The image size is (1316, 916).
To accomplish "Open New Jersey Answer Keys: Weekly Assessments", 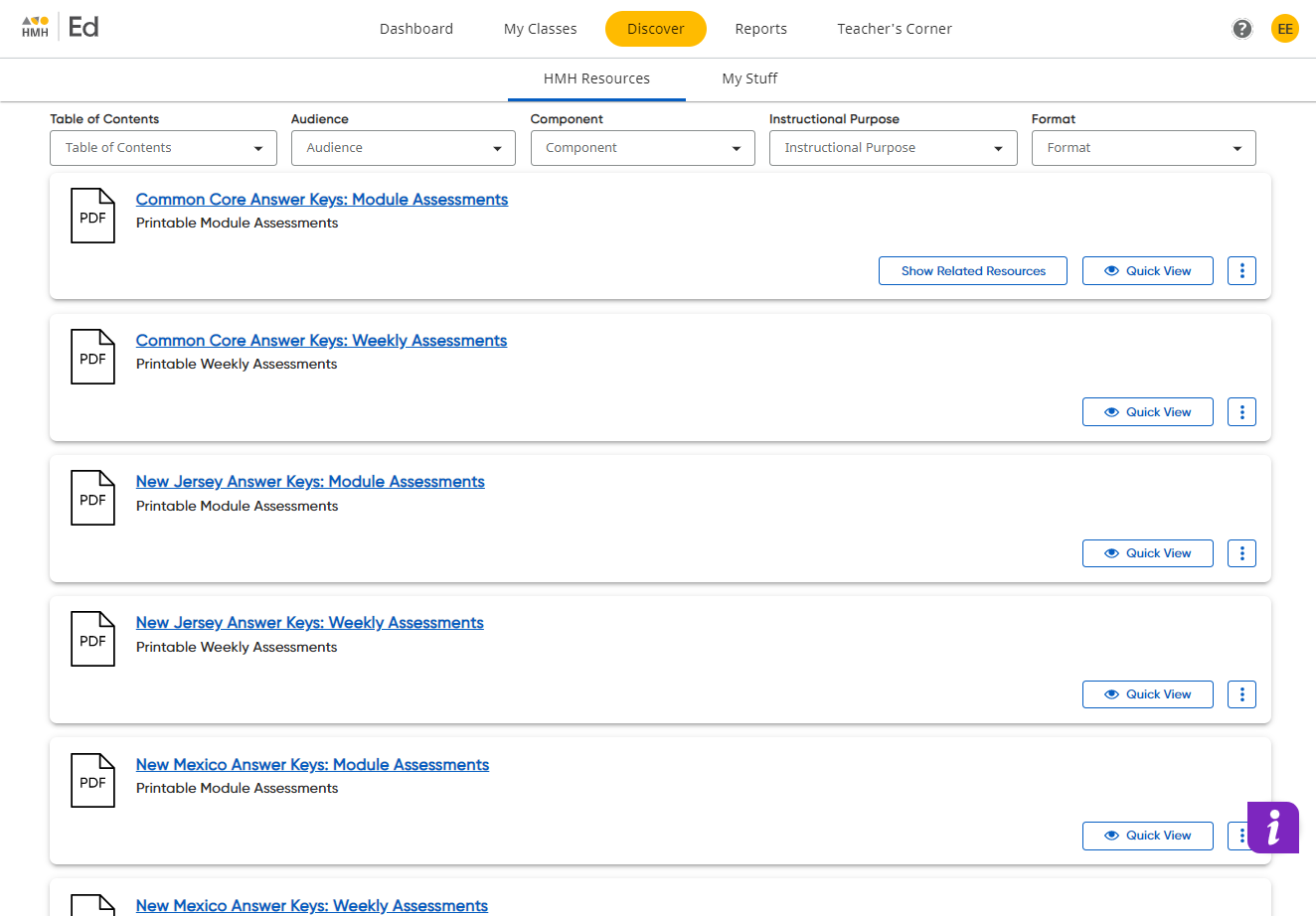I will click(309, 622).
